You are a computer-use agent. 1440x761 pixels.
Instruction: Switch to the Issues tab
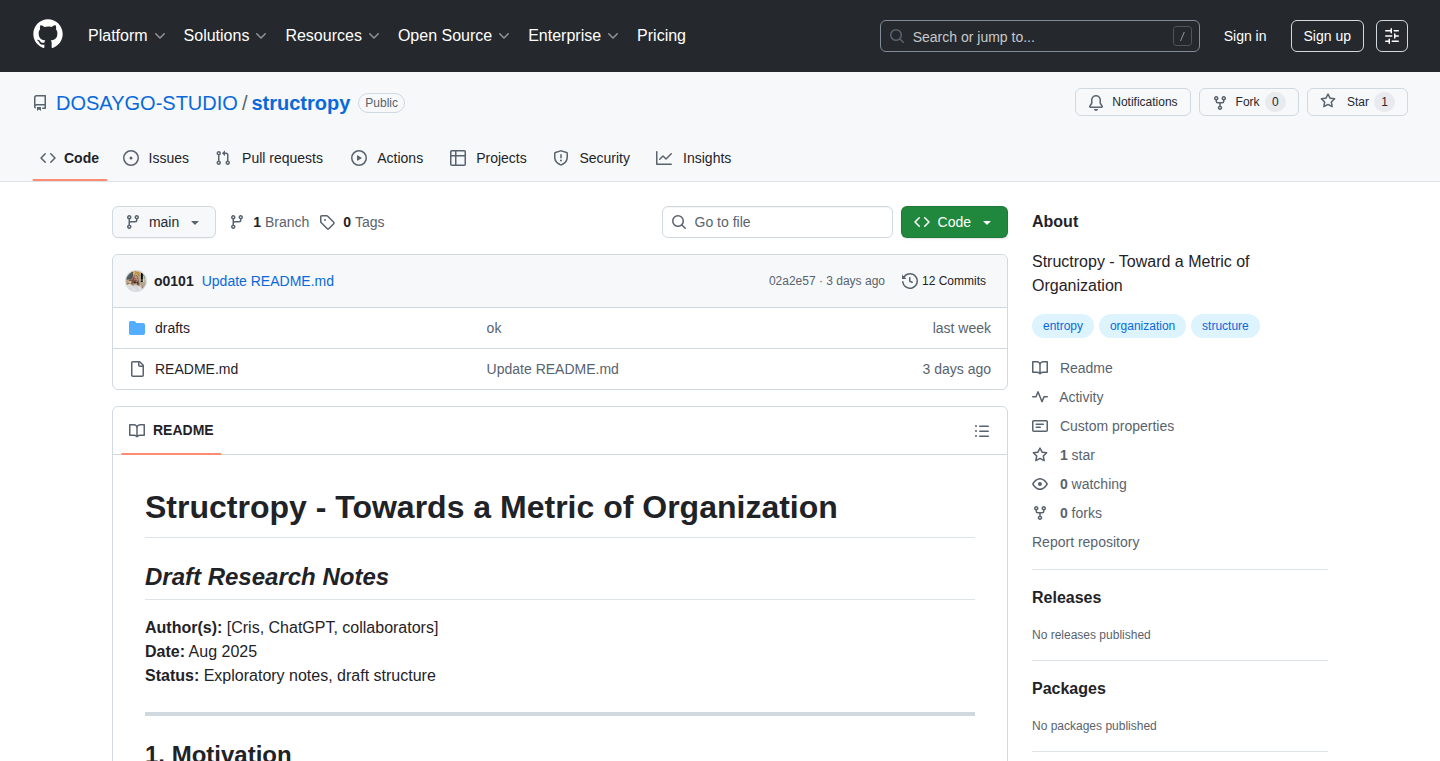(x=156, y=158)
